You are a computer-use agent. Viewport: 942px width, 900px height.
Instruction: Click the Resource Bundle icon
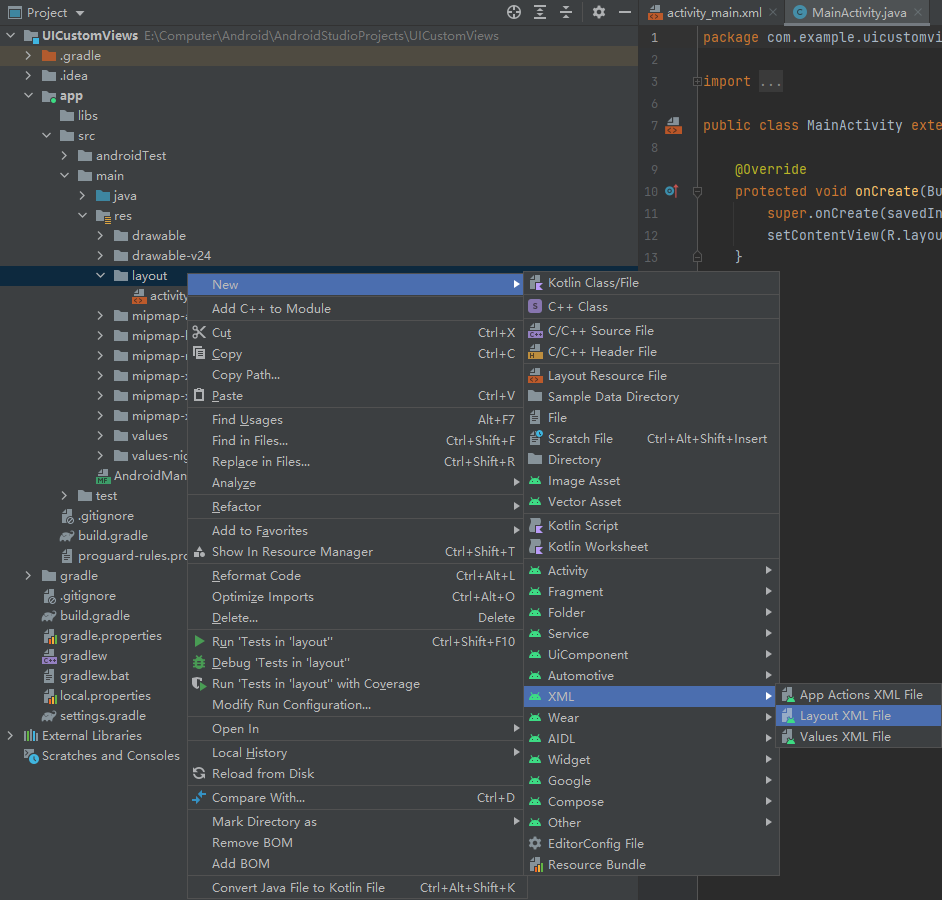click(x=535, y=865)
